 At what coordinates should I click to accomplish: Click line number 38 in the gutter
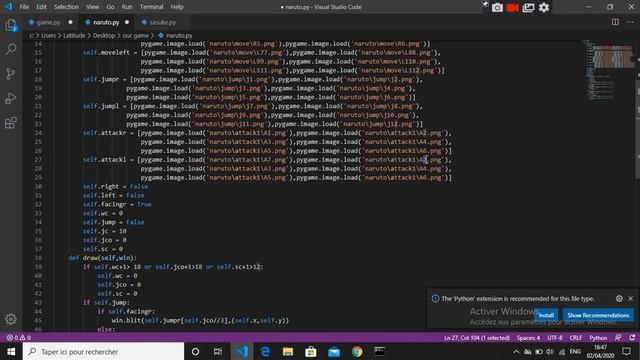click(38, 258)
